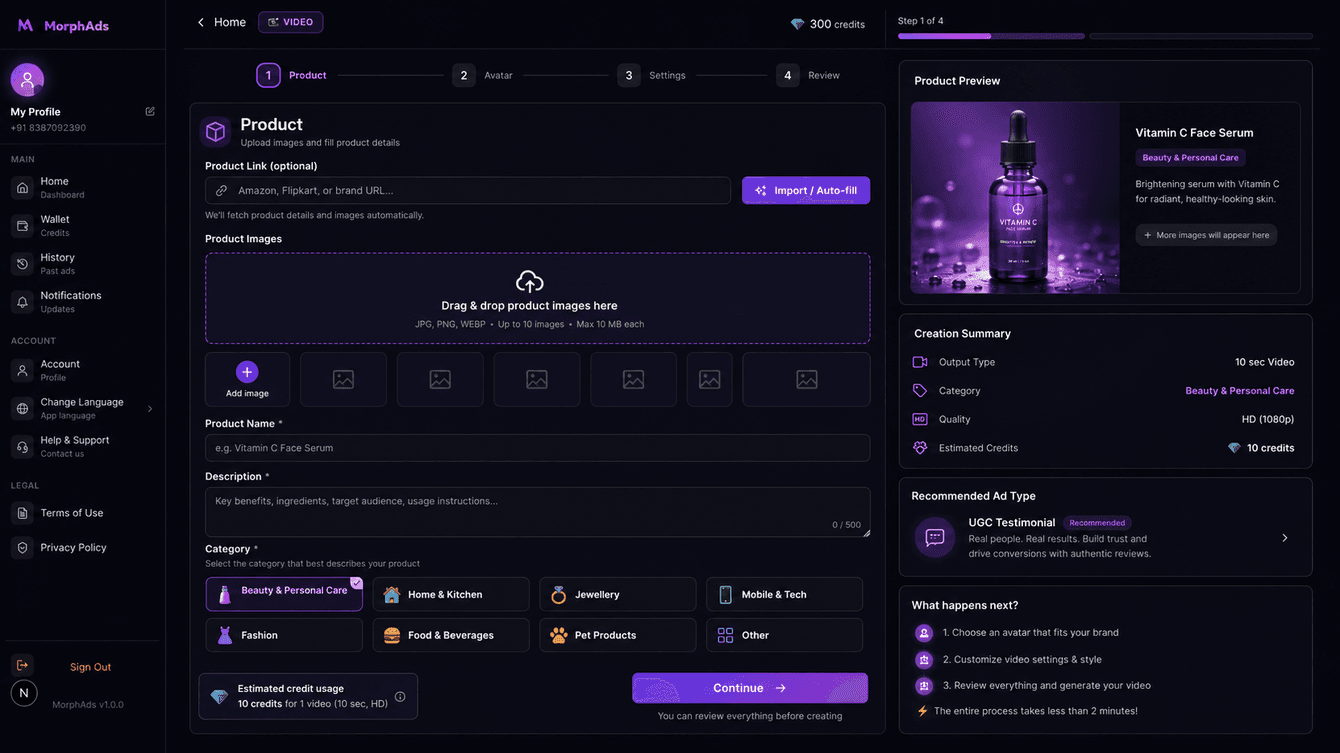Click More images will appear here button

pos(1206,235)
